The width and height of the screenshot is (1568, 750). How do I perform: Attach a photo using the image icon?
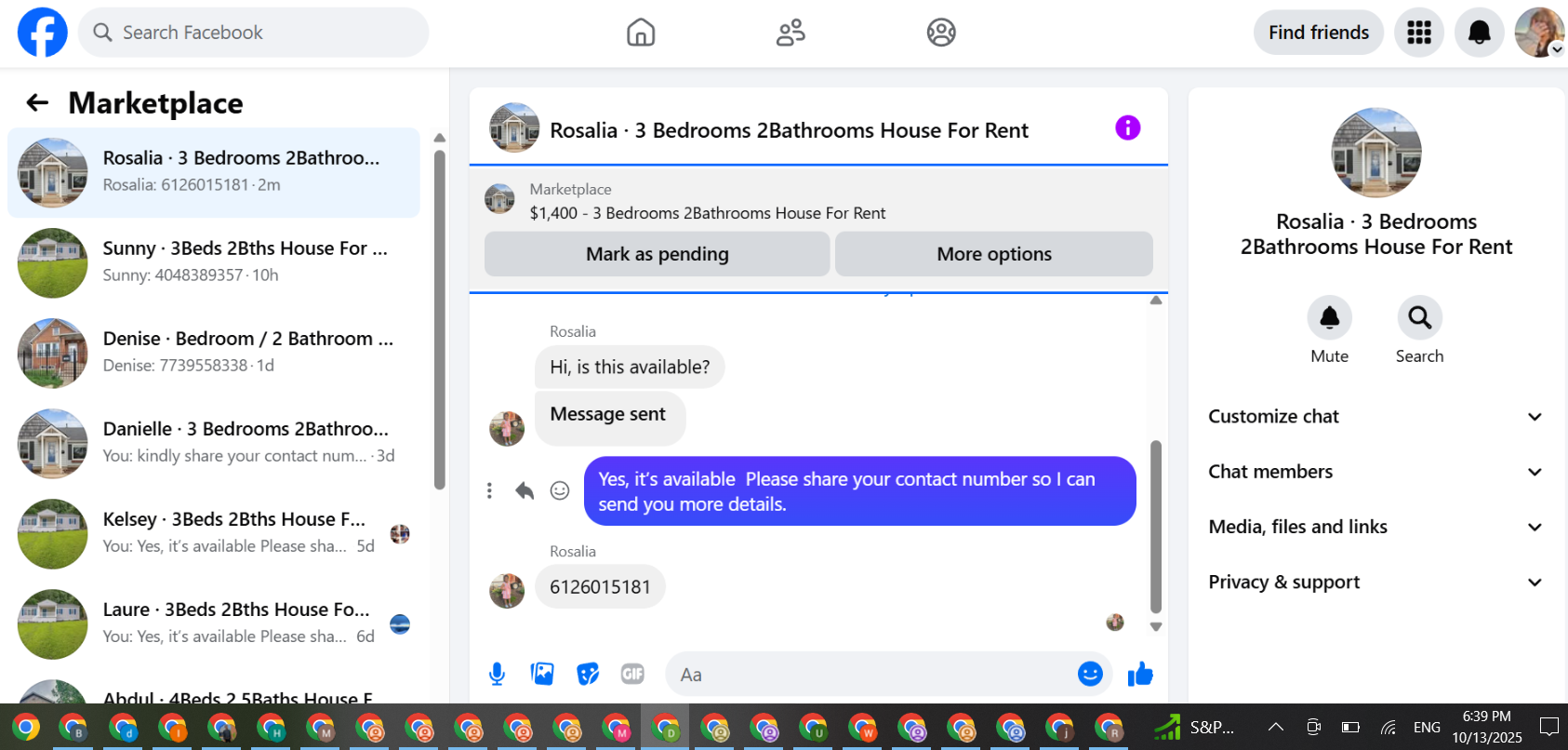coord(542,674)
